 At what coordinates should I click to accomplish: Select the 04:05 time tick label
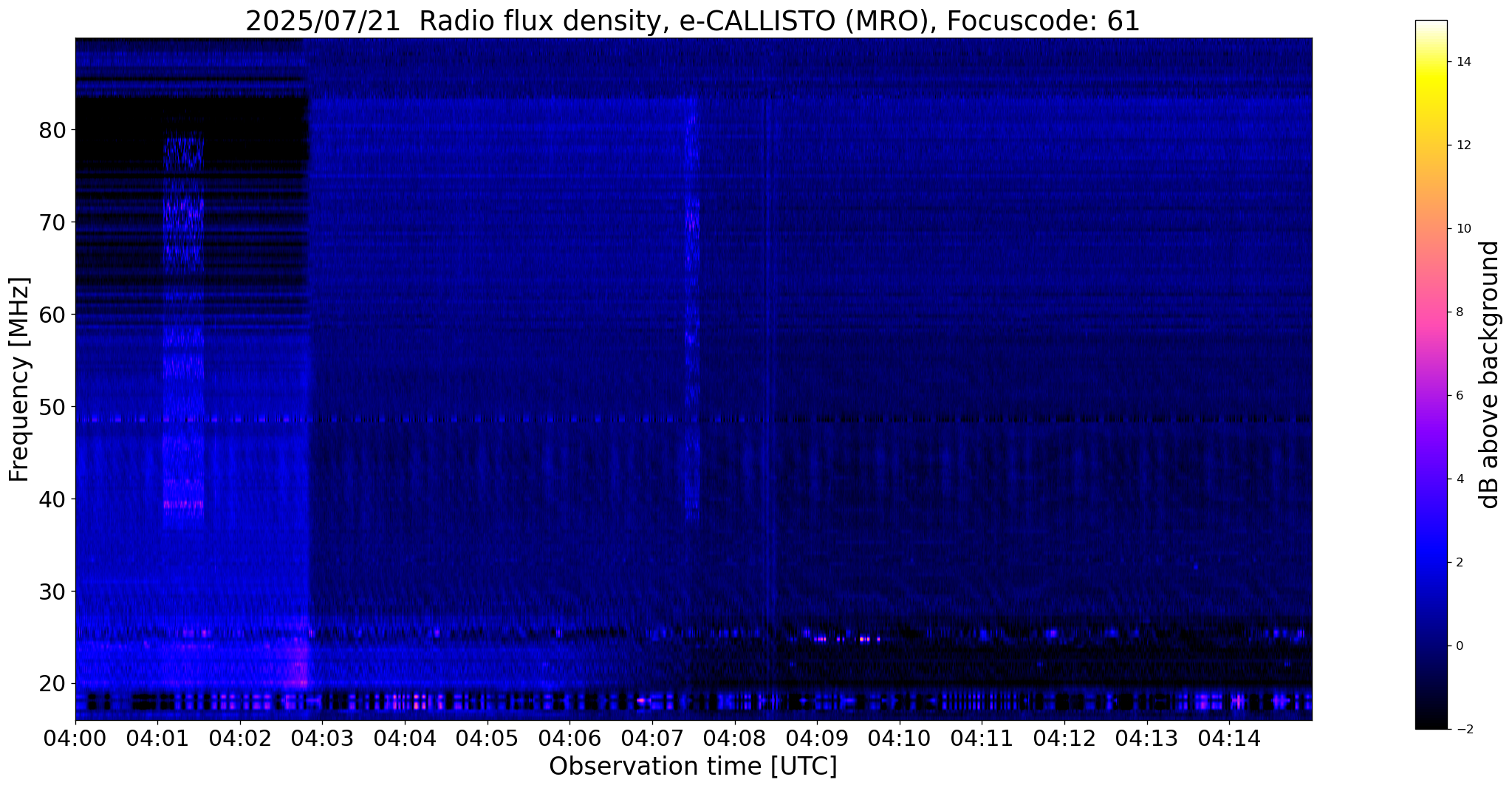(x=488, y=739)
